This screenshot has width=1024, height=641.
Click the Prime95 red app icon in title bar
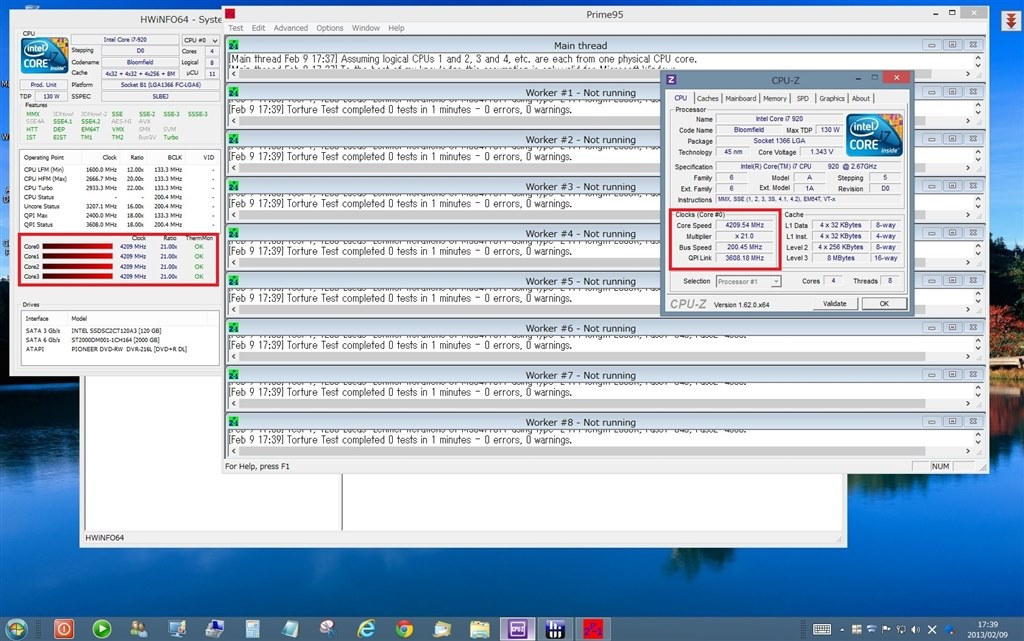pyautogui.click(x=231, y=13)
